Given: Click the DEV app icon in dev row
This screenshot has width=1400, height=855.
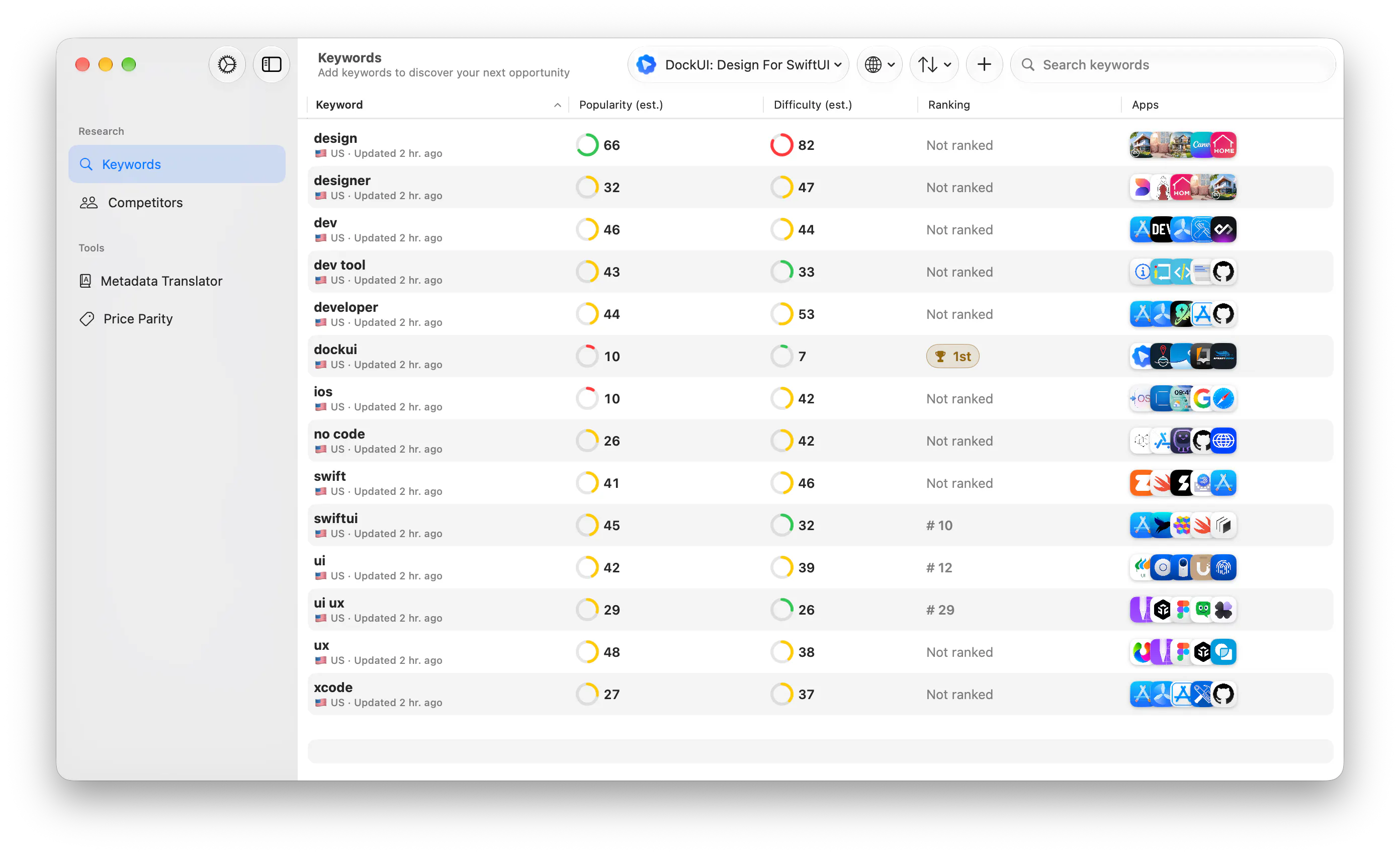Looking at the screenshot, I should click(1161, 229).
